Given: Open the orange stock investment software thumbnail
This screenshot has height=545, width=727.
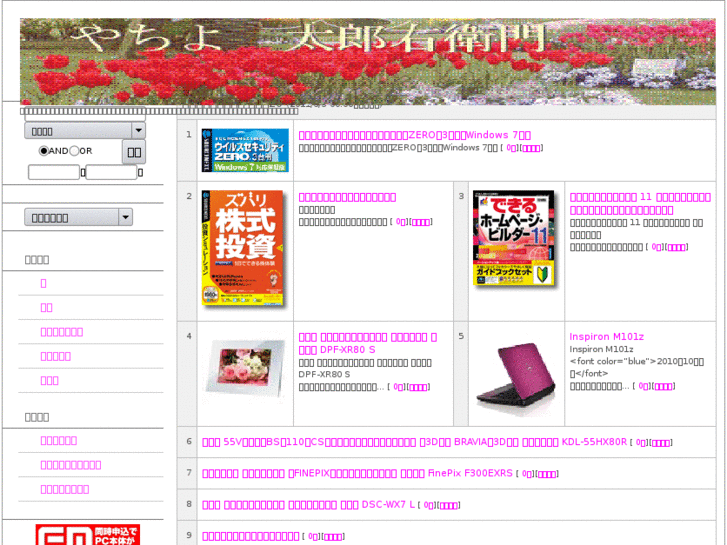Looking at the screenshot, I should [x=243, y=248].
